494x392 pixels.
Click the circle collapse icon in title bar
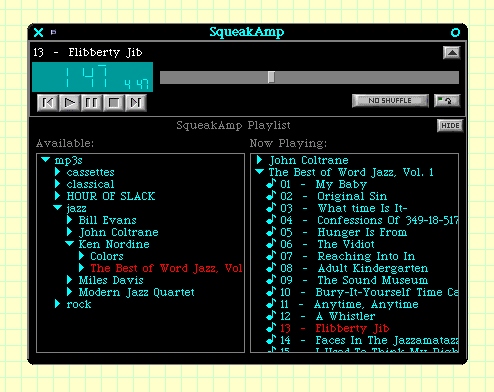[455, 32]
